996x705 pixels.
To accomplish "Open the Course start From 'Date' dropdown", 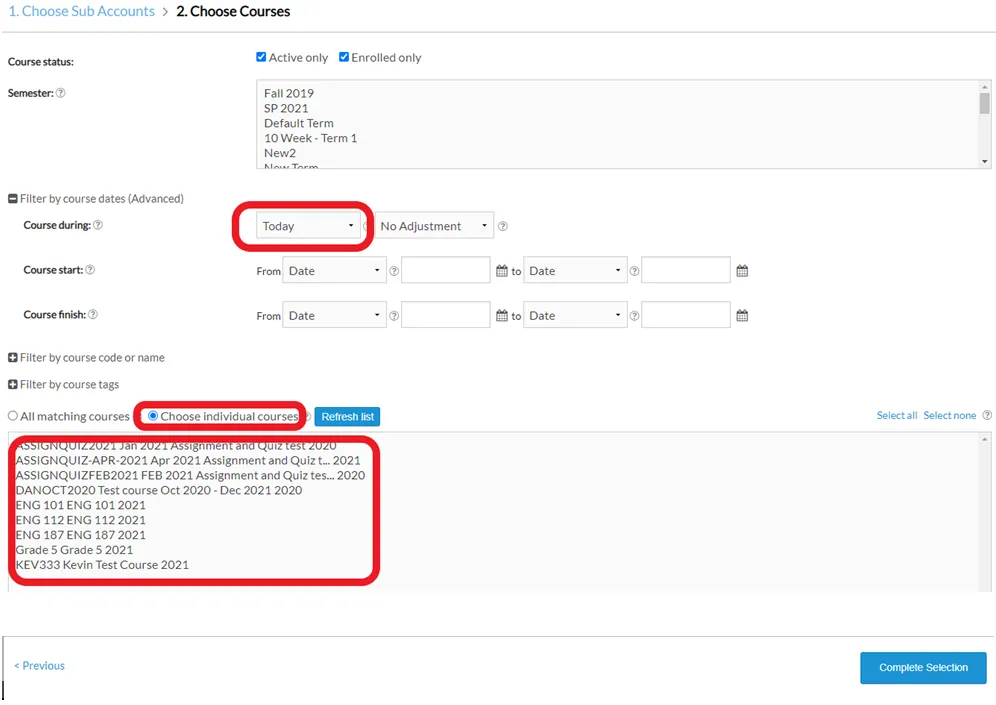I will [334, 271].
